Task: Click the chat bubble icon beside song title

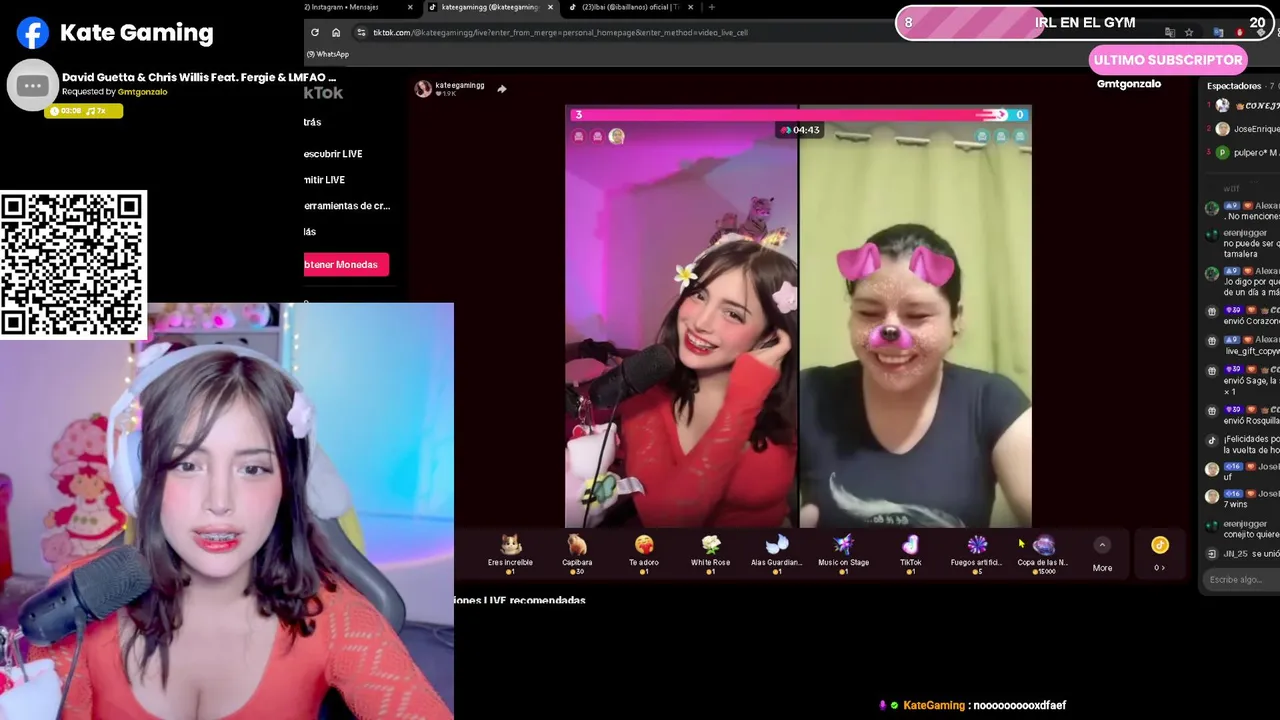Action: [x=32, y=85]
